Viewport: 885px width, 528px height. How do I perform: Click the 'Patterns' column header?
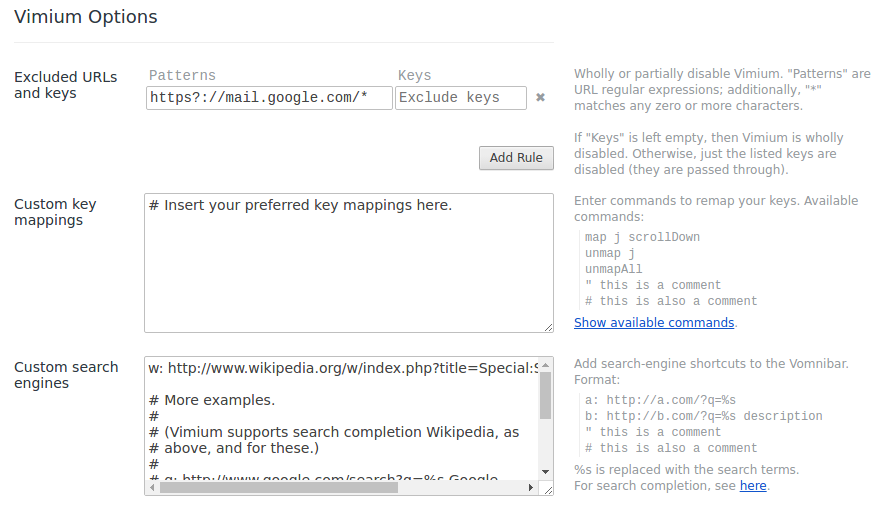182,75
